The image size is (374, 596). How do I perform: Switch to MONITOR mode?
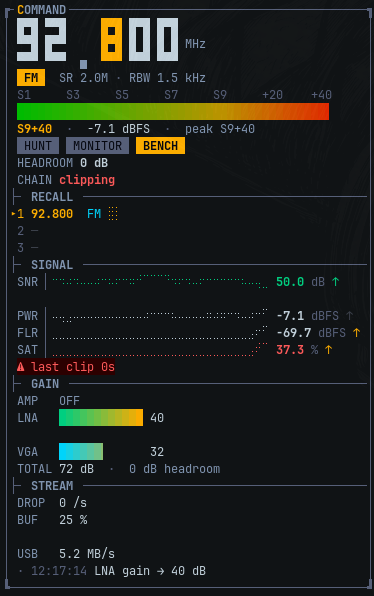click(97, 146)
